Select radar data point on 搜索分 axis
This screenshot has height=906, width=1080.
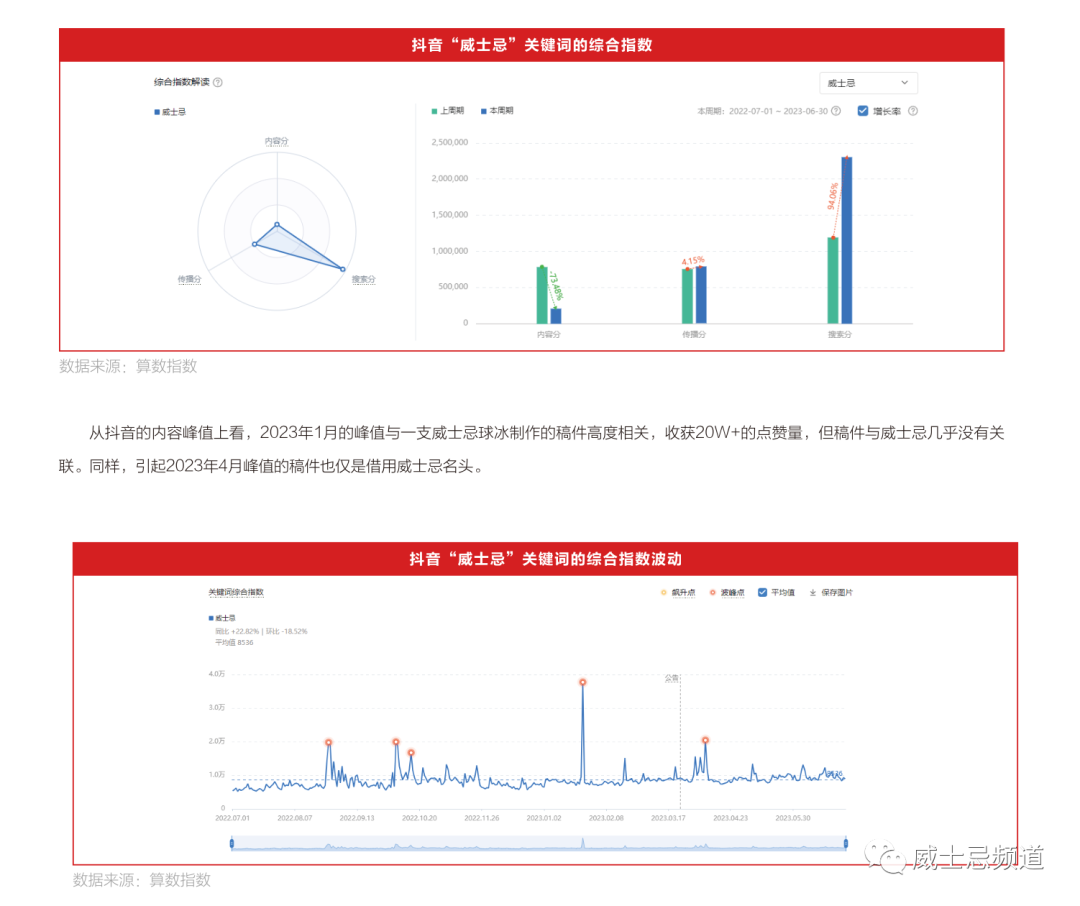[343, 269]
